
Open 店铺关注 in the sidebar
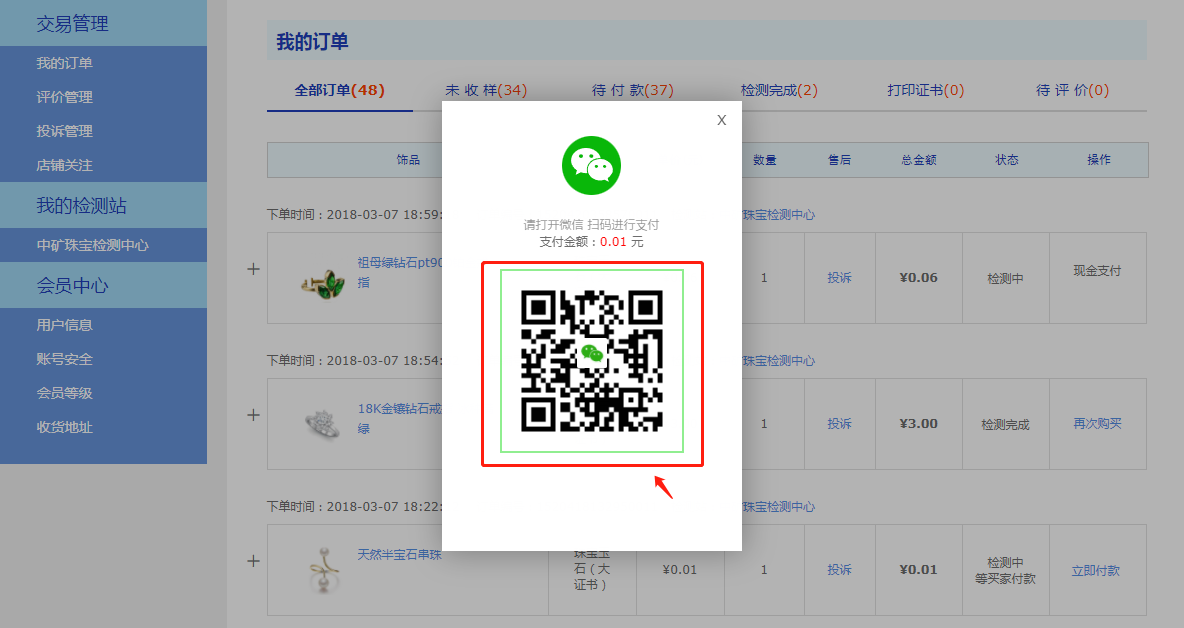[64, 165]
